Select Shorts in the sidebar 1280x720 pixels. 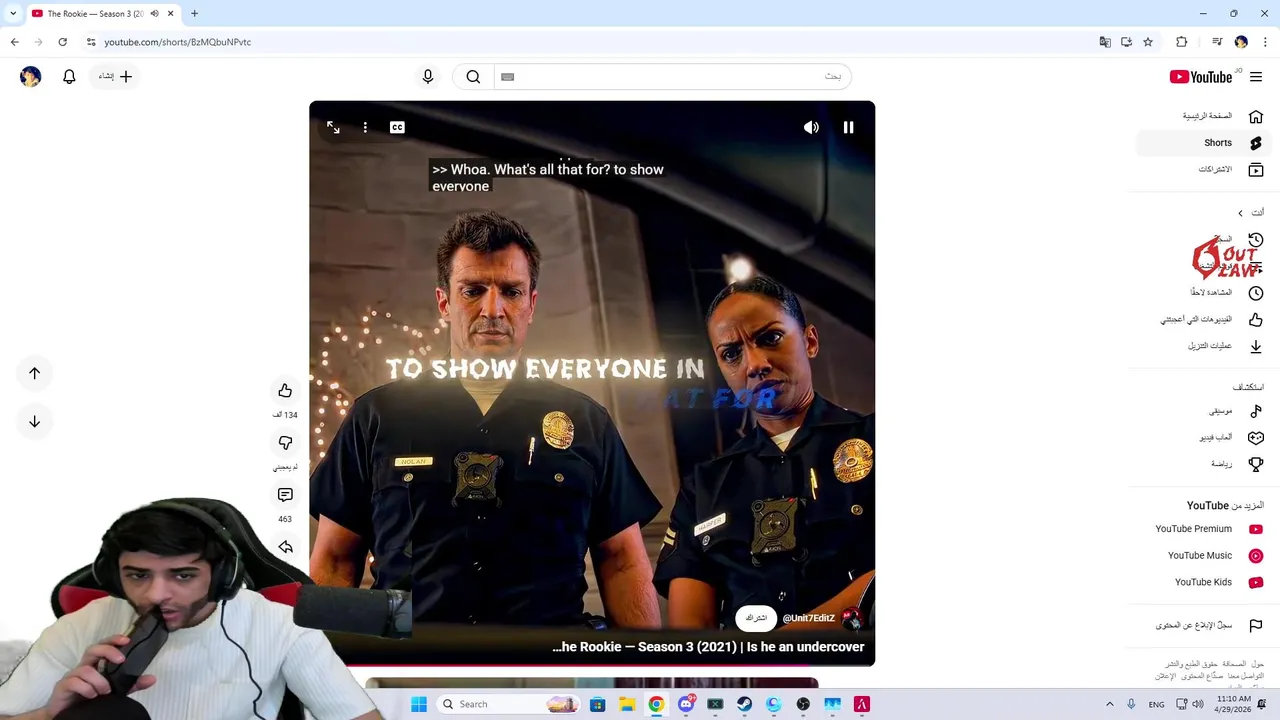click(x=1204, y=143)
